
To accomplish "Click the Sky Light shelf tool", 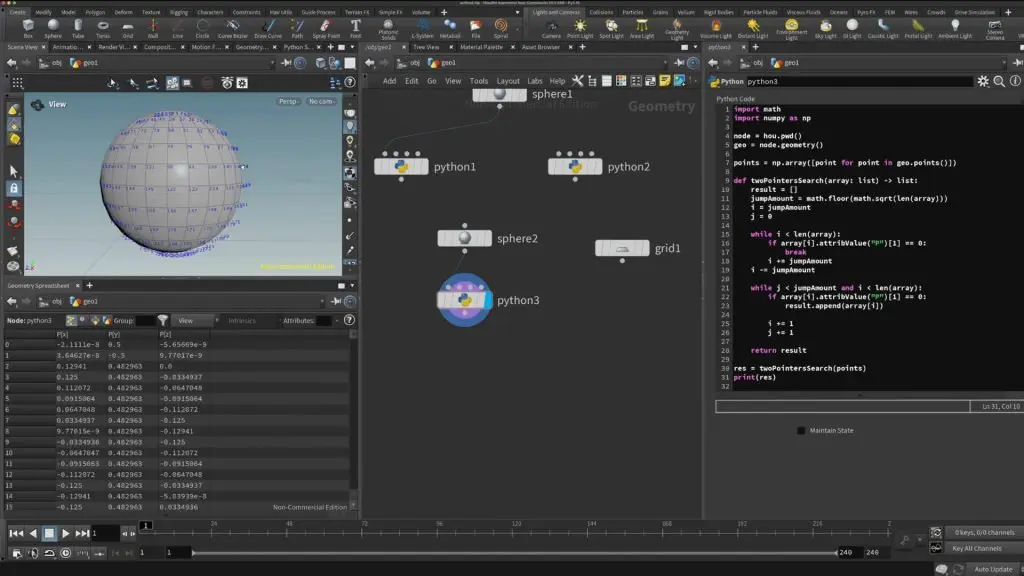I will pyautogui.click(x=826, y=28).
